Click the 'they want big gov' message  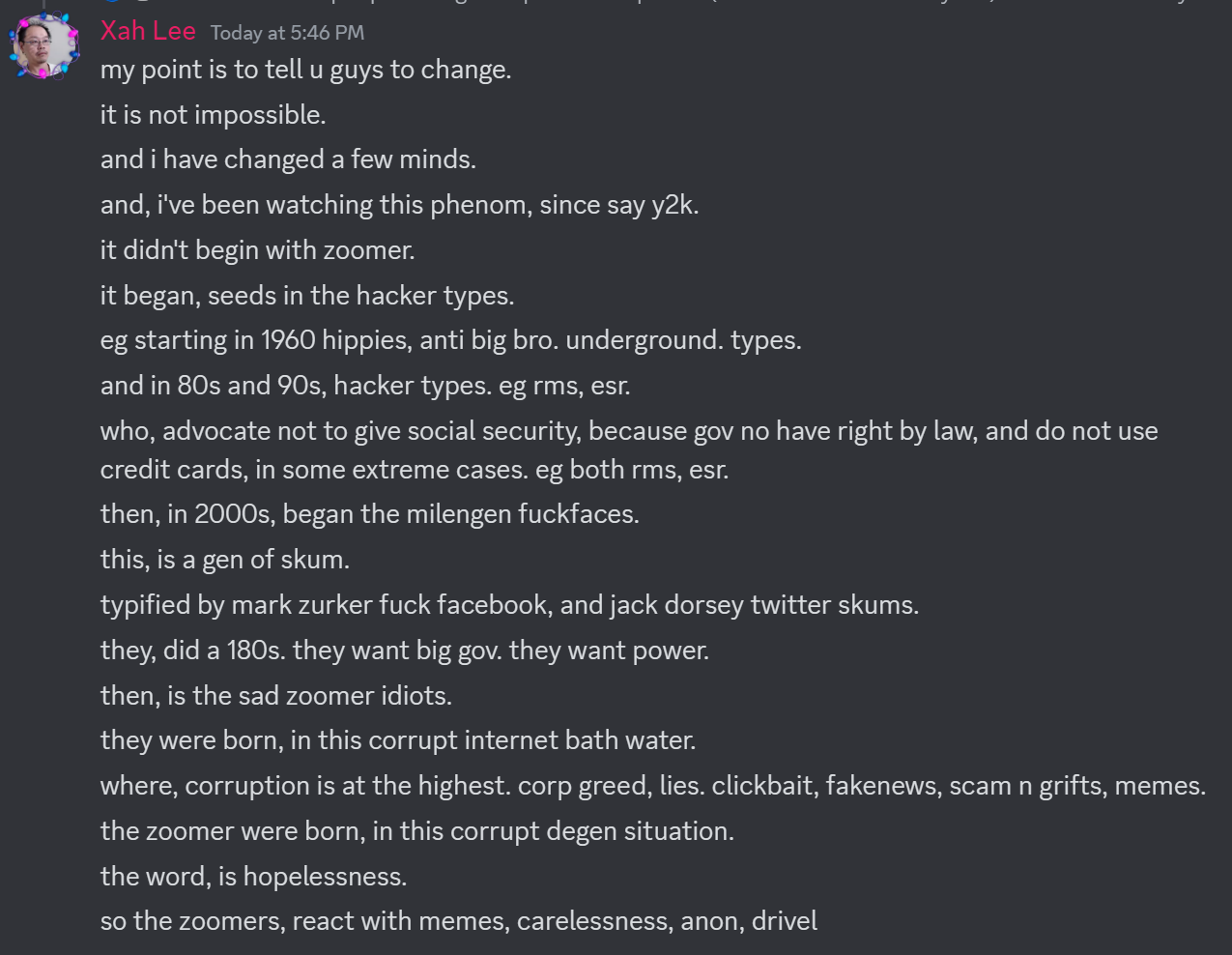coord(404,651)
